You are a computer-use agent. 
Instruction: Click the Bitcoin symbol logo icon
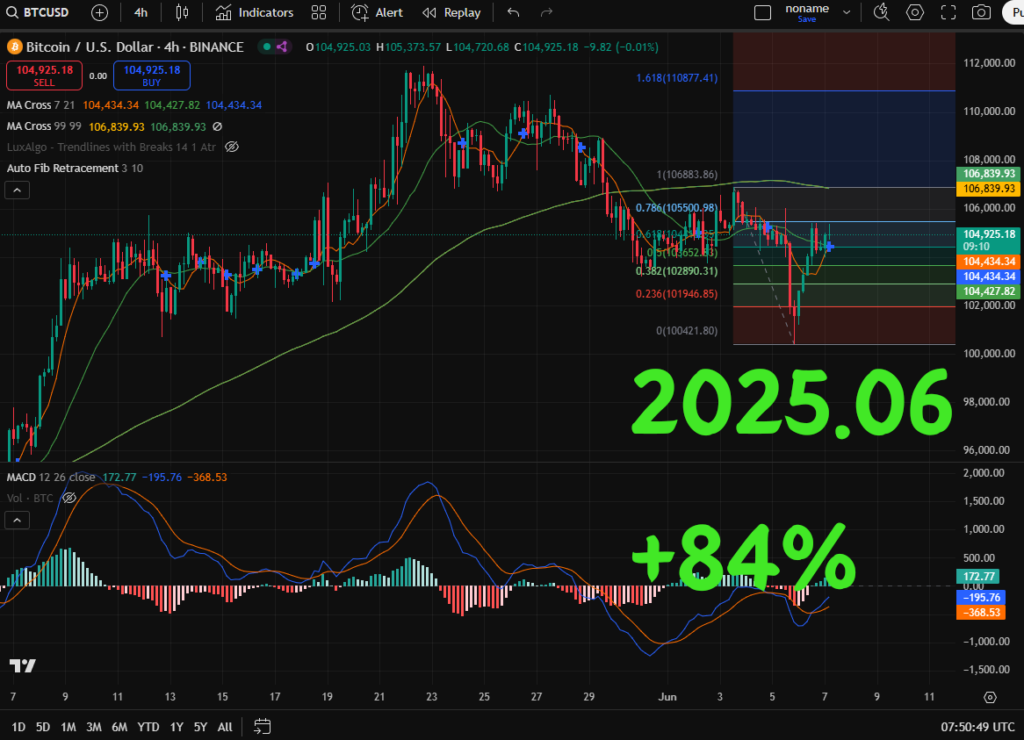[14, 47]
